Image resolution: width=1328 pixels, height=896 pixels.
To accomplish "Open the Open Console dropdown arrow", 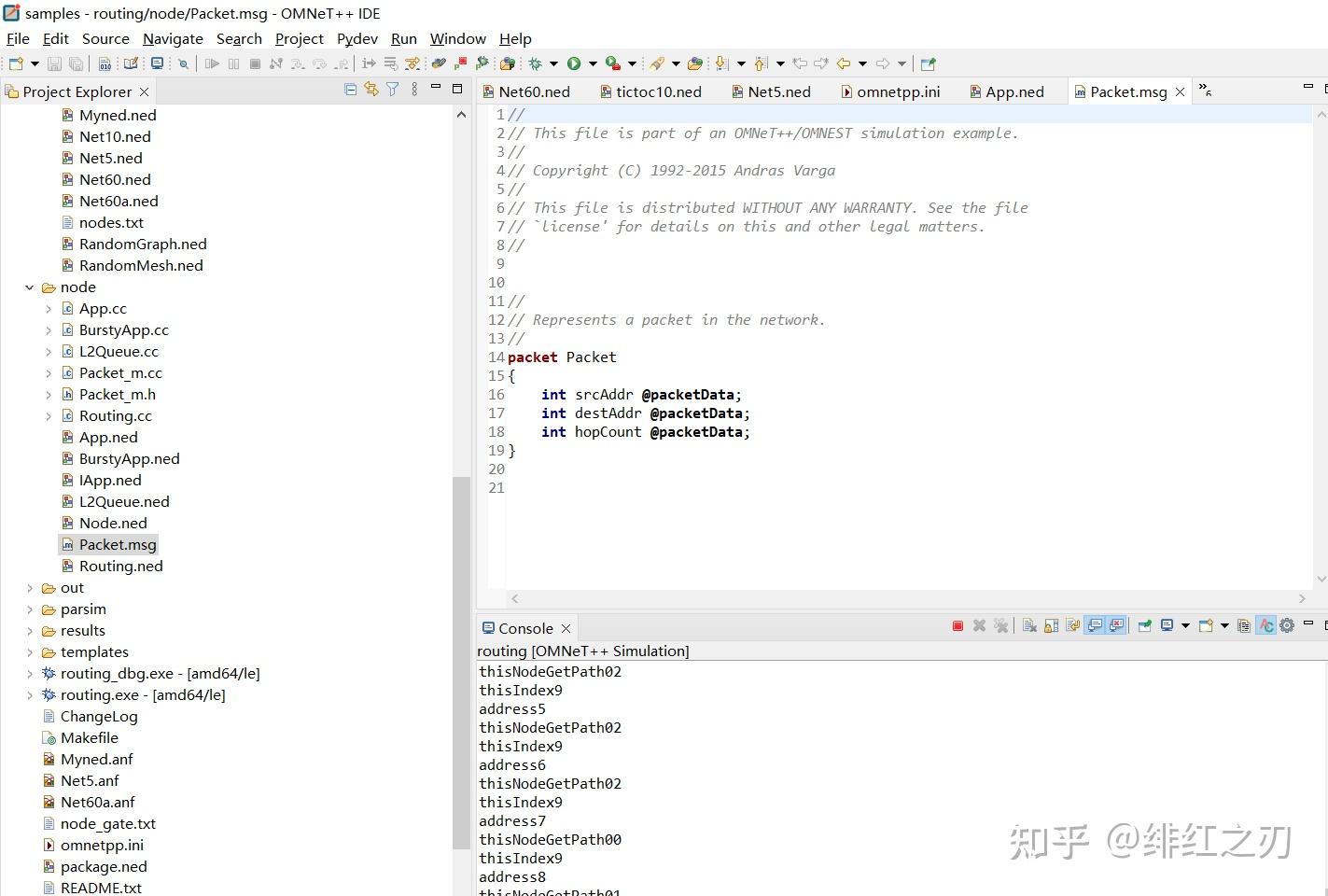I will pos(1224,626).
